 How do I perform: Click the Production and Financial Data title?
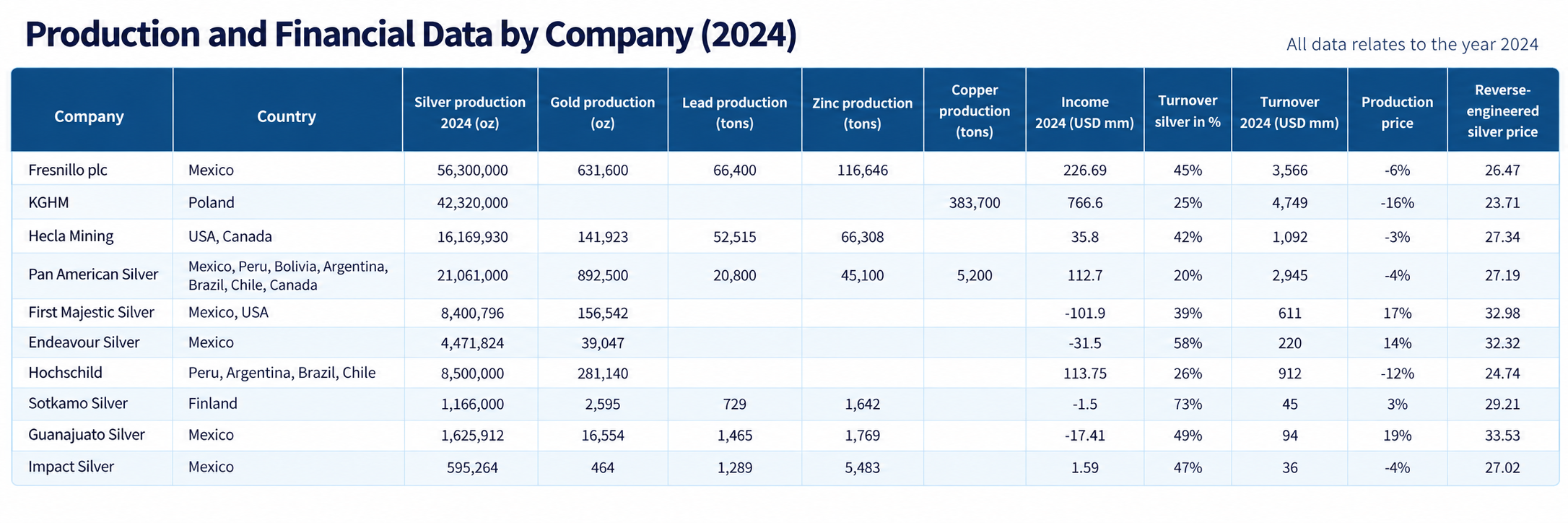pyautogui.click(x=411, y=35)
